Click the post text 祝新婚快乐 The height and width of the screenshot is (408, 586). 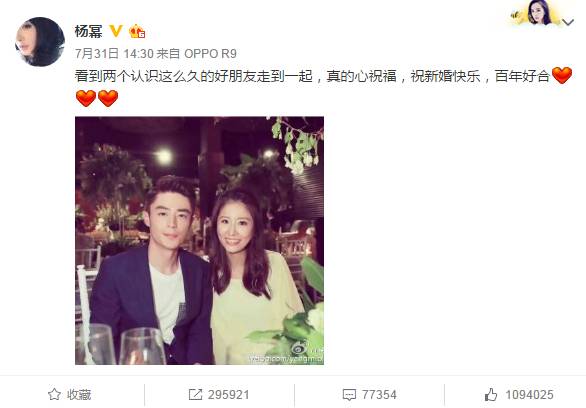tap(445, 76)
